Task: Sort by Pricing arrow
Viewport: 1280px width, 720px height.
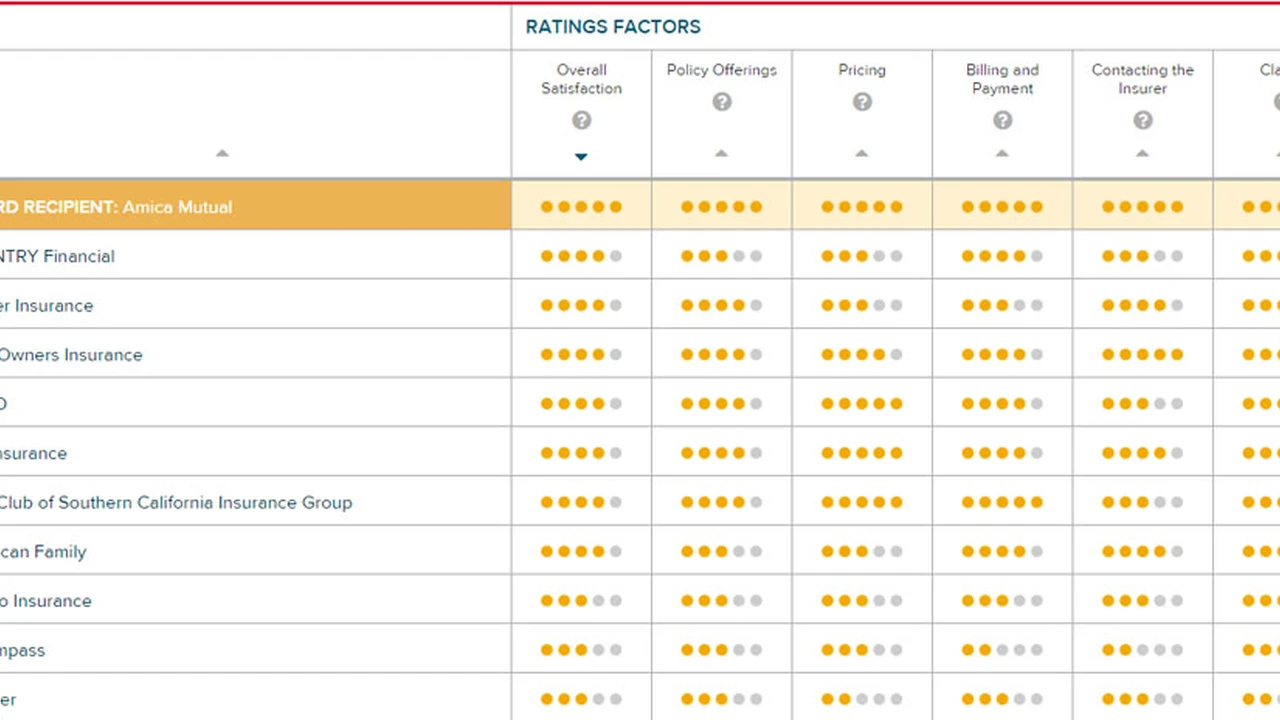Action: coord(862,153)
